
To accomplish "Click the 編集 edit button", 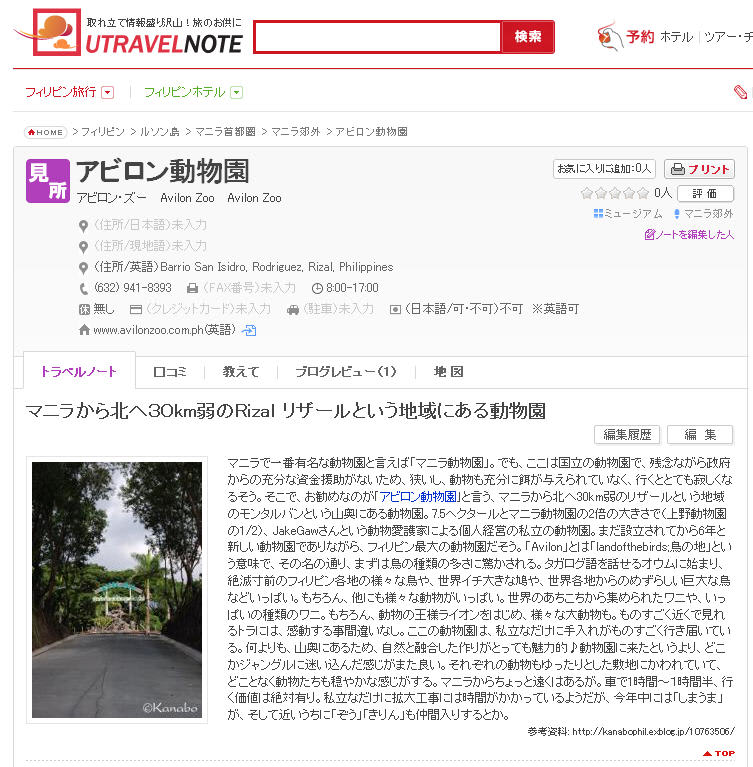I will 700,434.
